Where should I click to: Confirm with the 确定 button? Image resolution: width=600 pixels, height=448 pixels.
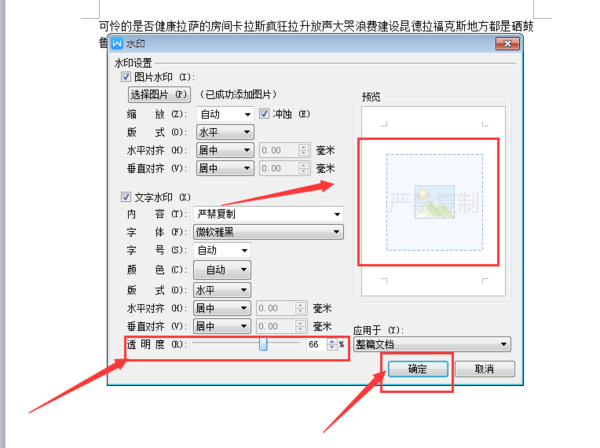point(418,369)
